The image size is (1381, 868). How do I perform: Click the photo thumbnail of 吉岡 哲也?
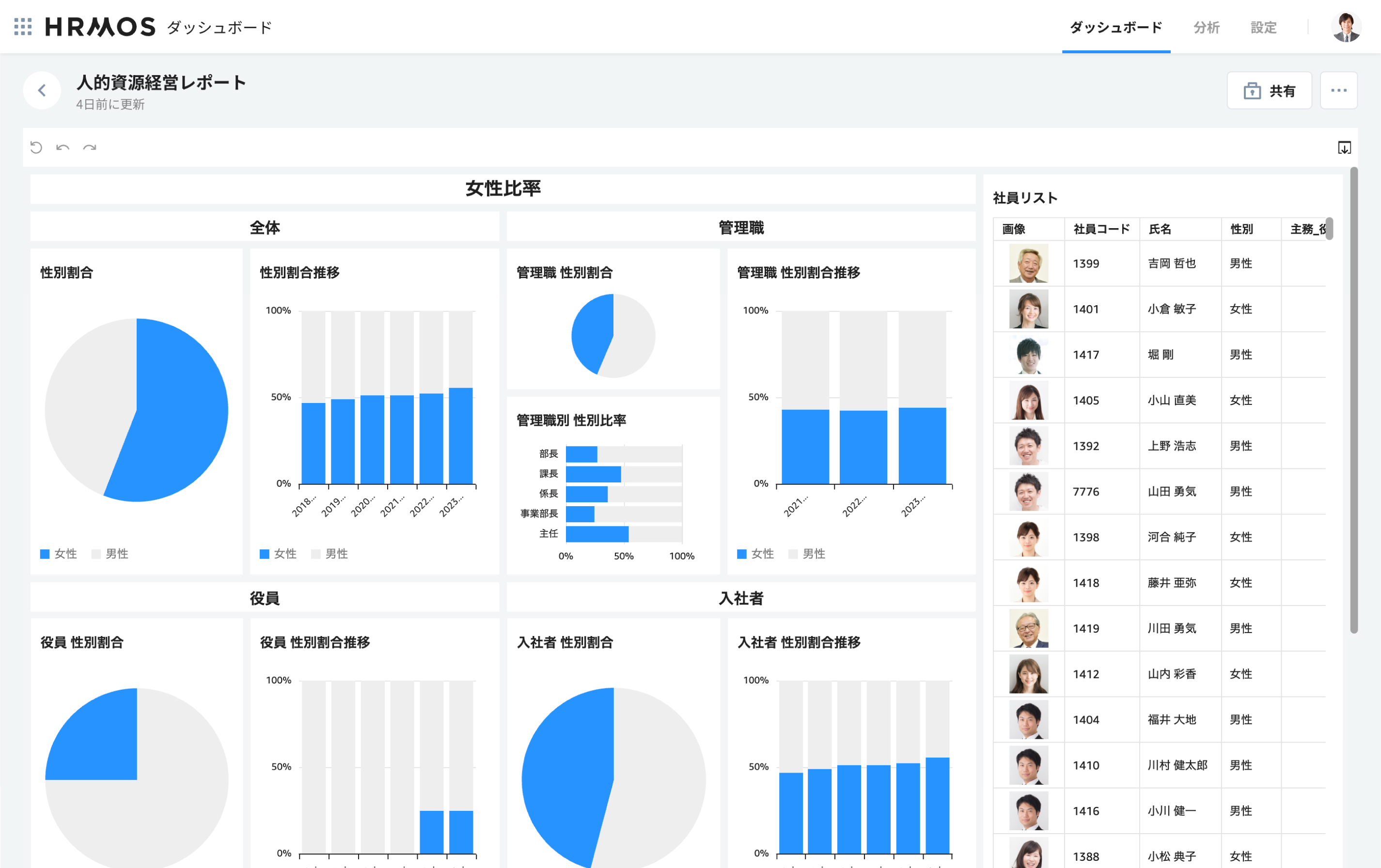1028,263
